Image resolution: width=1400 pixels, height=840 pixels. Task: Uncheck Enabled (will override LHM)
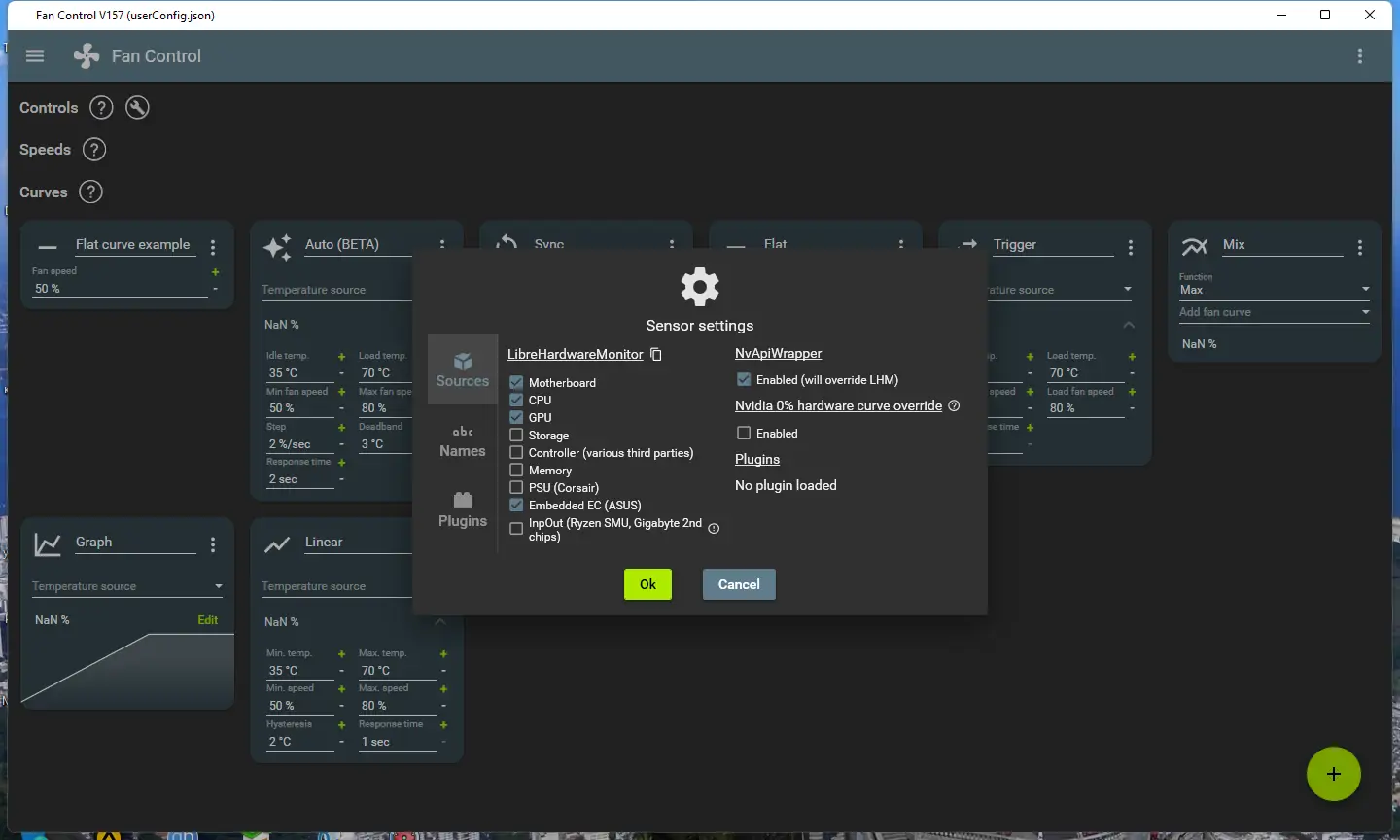coord(744,379)
